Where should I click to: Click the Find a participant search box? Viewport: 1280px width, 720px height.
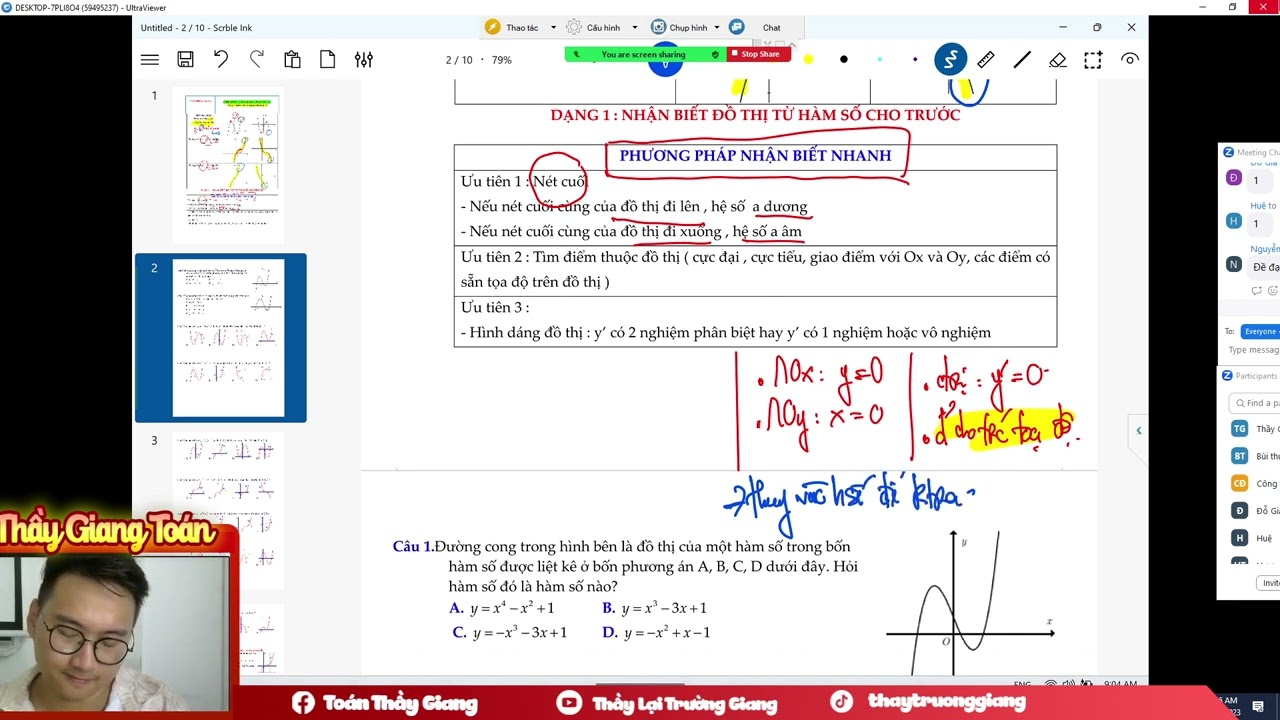(1255, 403)
